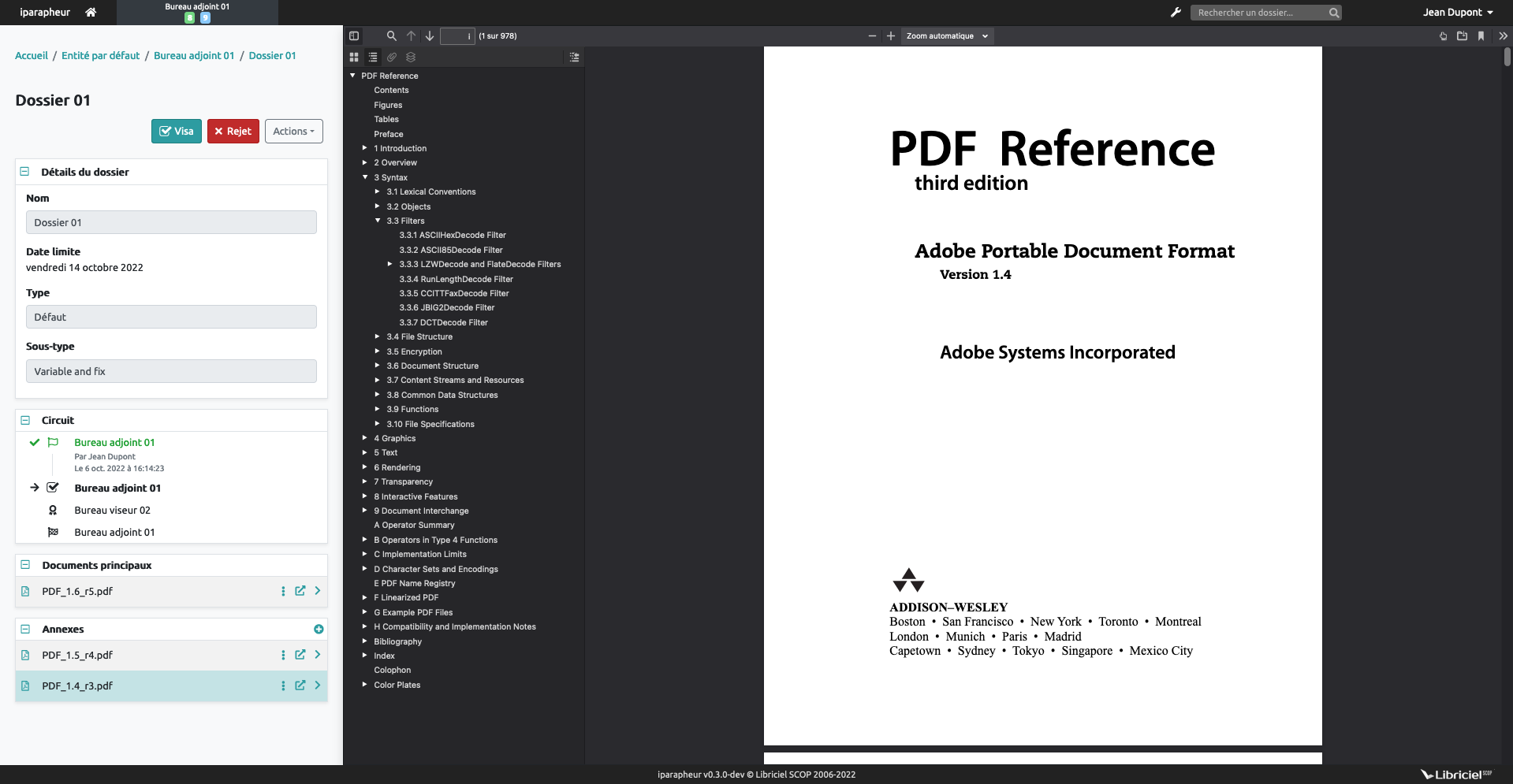Follow the Accueil breadcrumb link
The height and width of the screenshot is (784, 1513).
pos(32,55)
